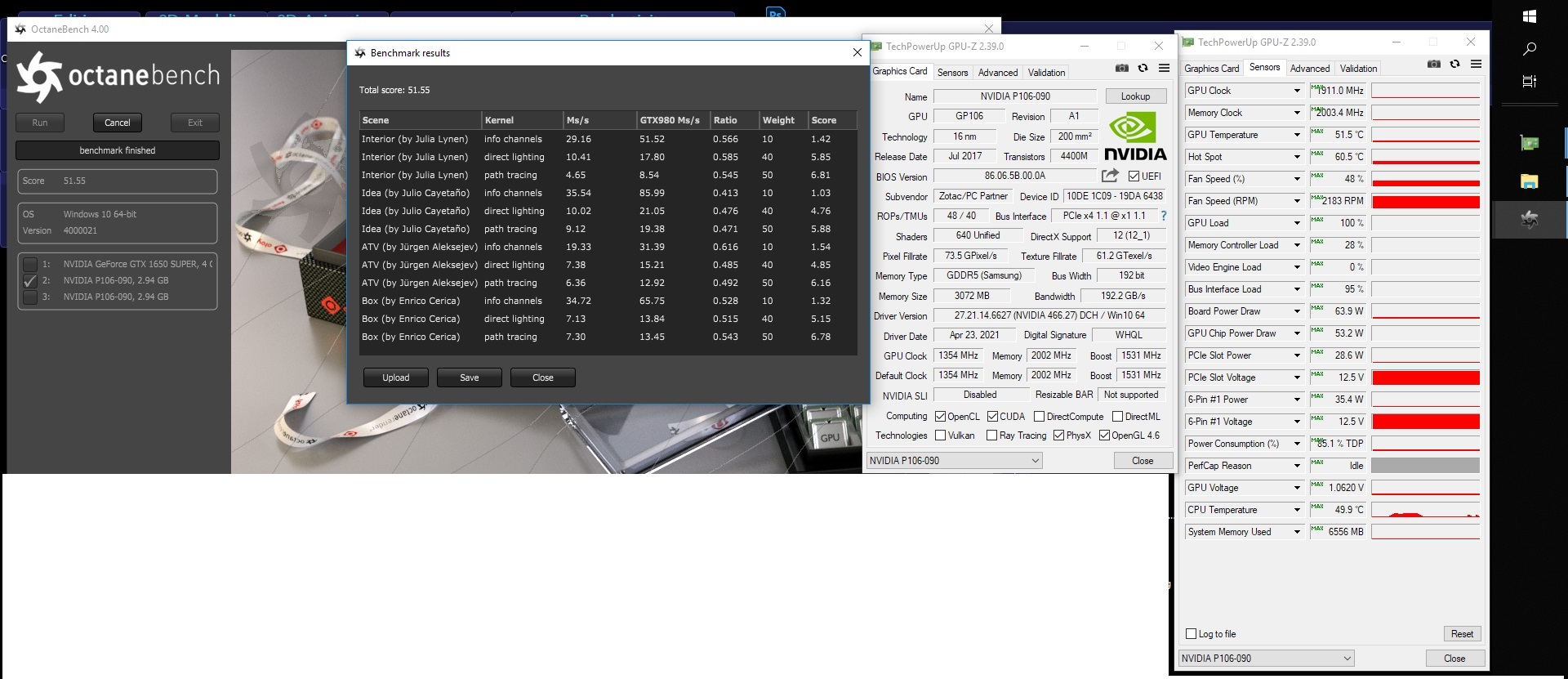Click the Benchmark results dialog title icon
This screenshot has height=679, width=1568.
click(360, 53)
